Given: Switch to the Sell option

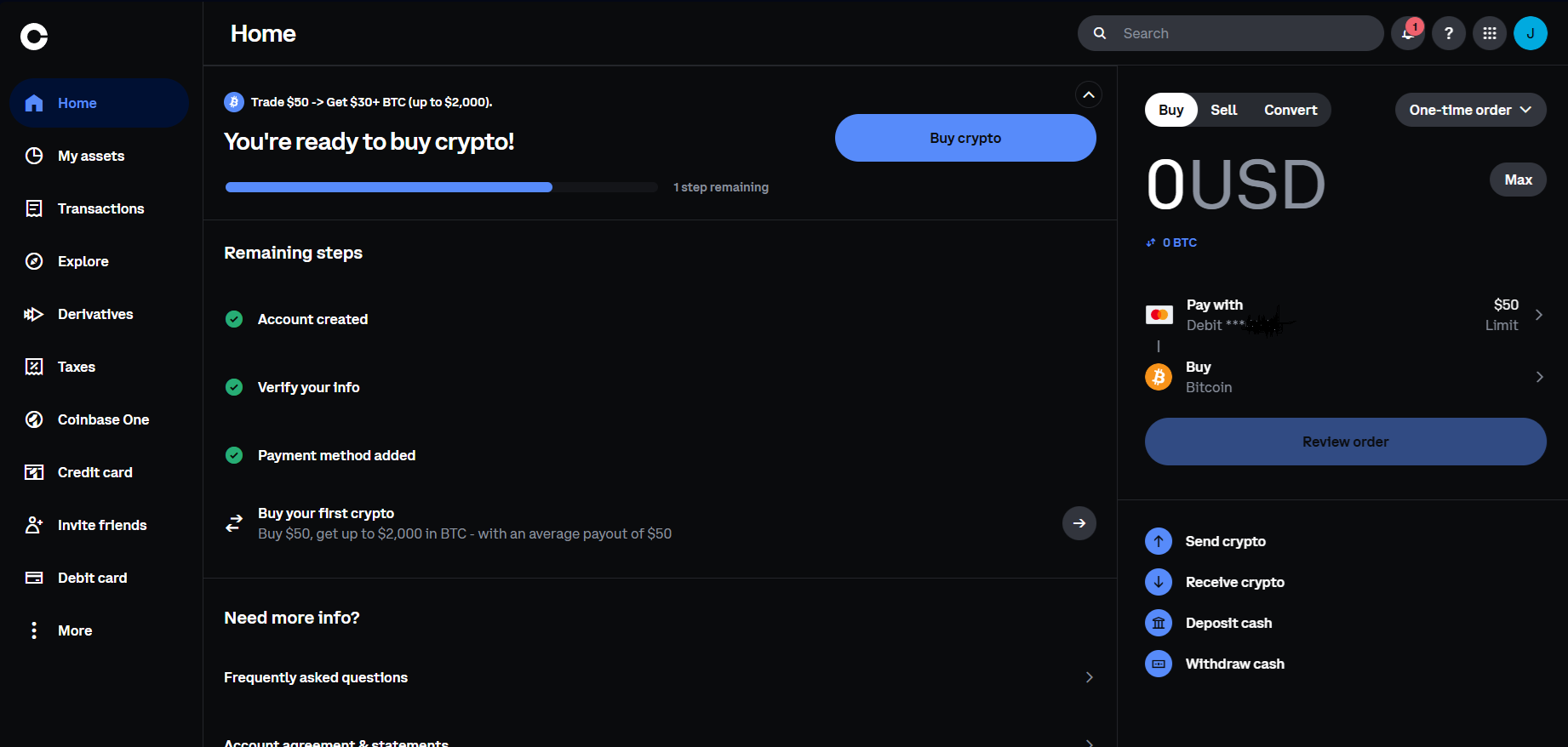Looking at the screenshot, I should coord(1223,110).
